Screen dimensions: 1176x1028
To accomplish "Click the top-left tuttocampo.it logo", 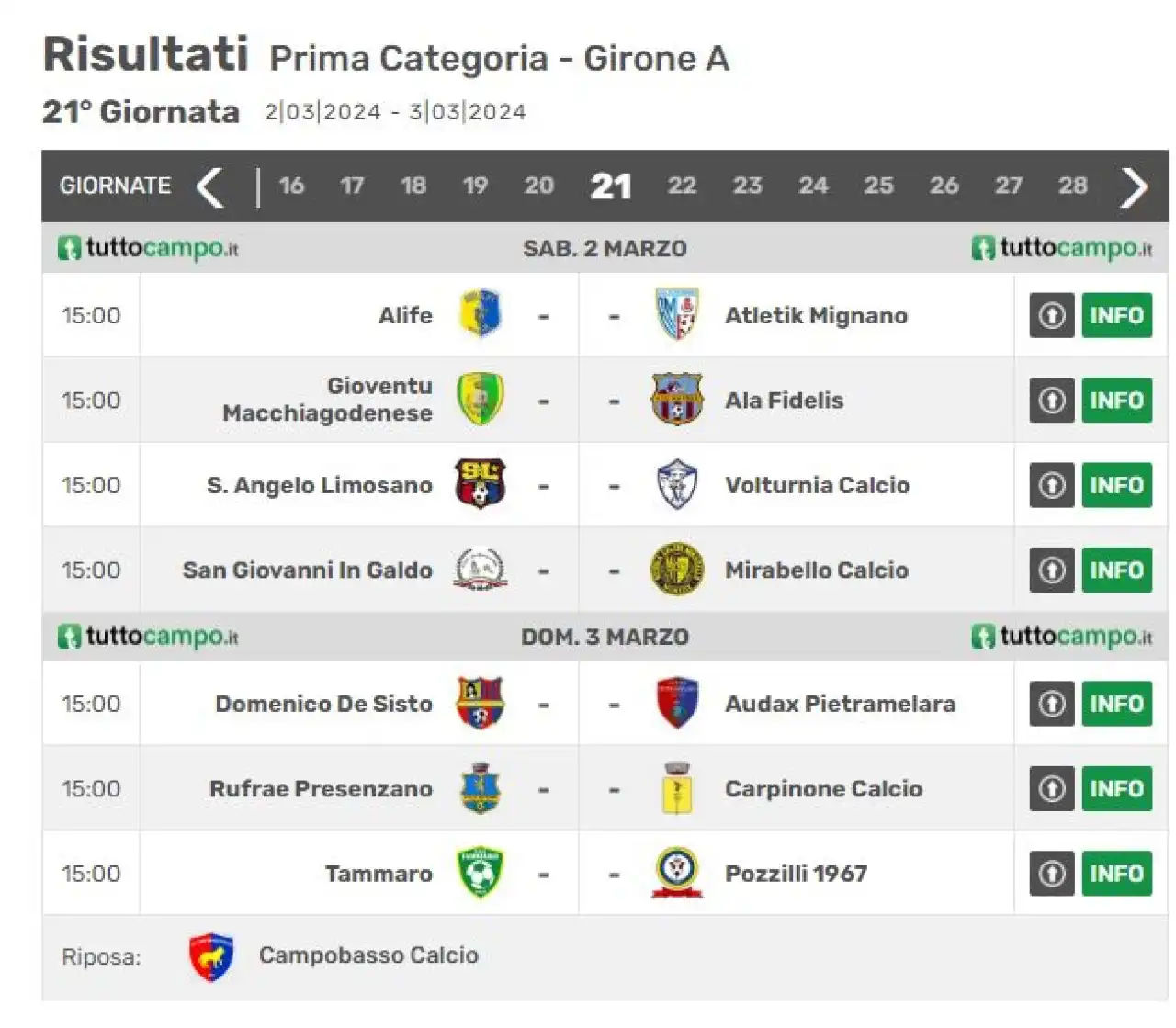I will tap(148, 248).
